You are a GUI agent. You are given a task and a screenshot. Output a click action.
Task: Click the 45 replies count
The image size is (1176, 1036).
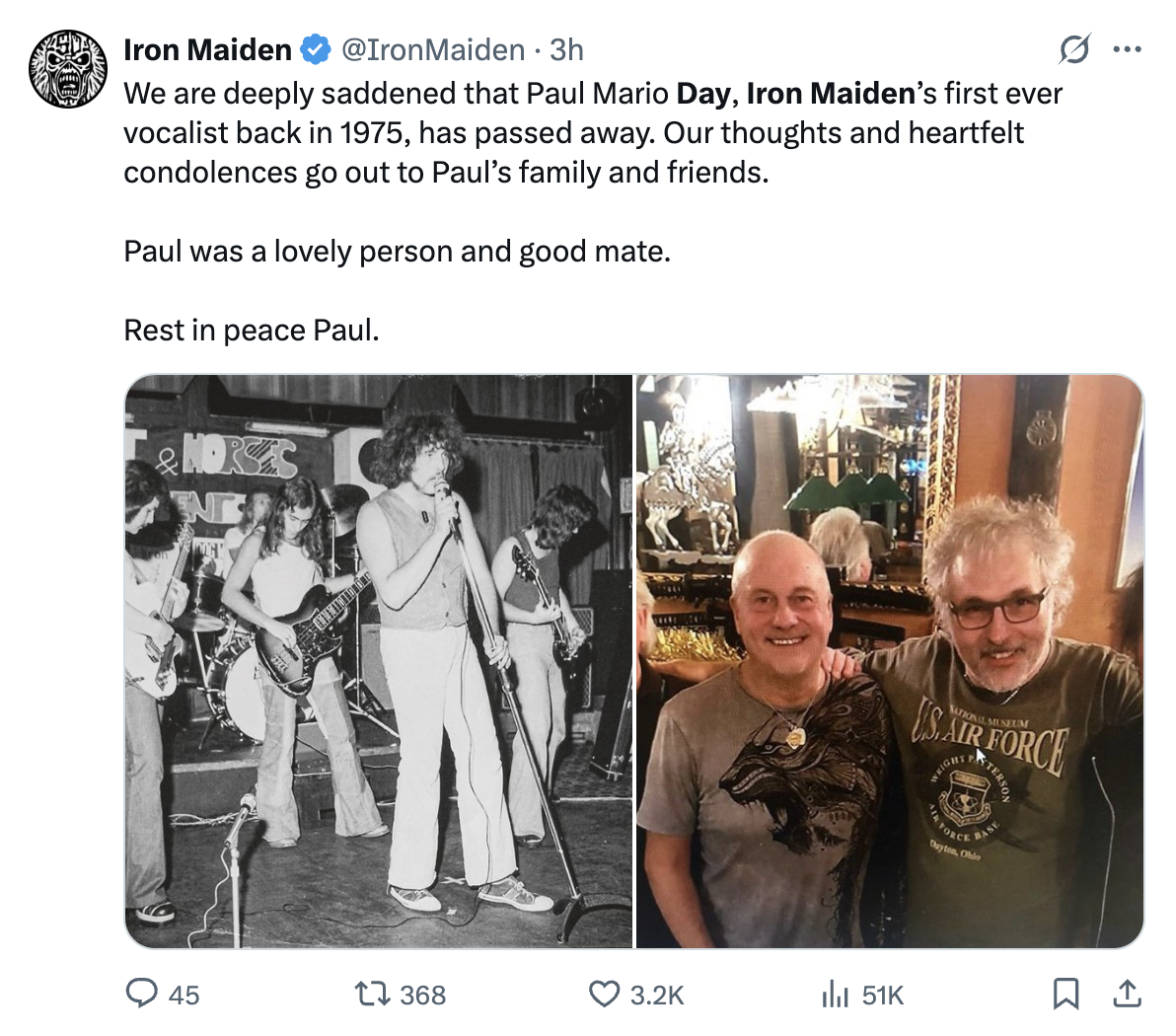coord(184,995)
